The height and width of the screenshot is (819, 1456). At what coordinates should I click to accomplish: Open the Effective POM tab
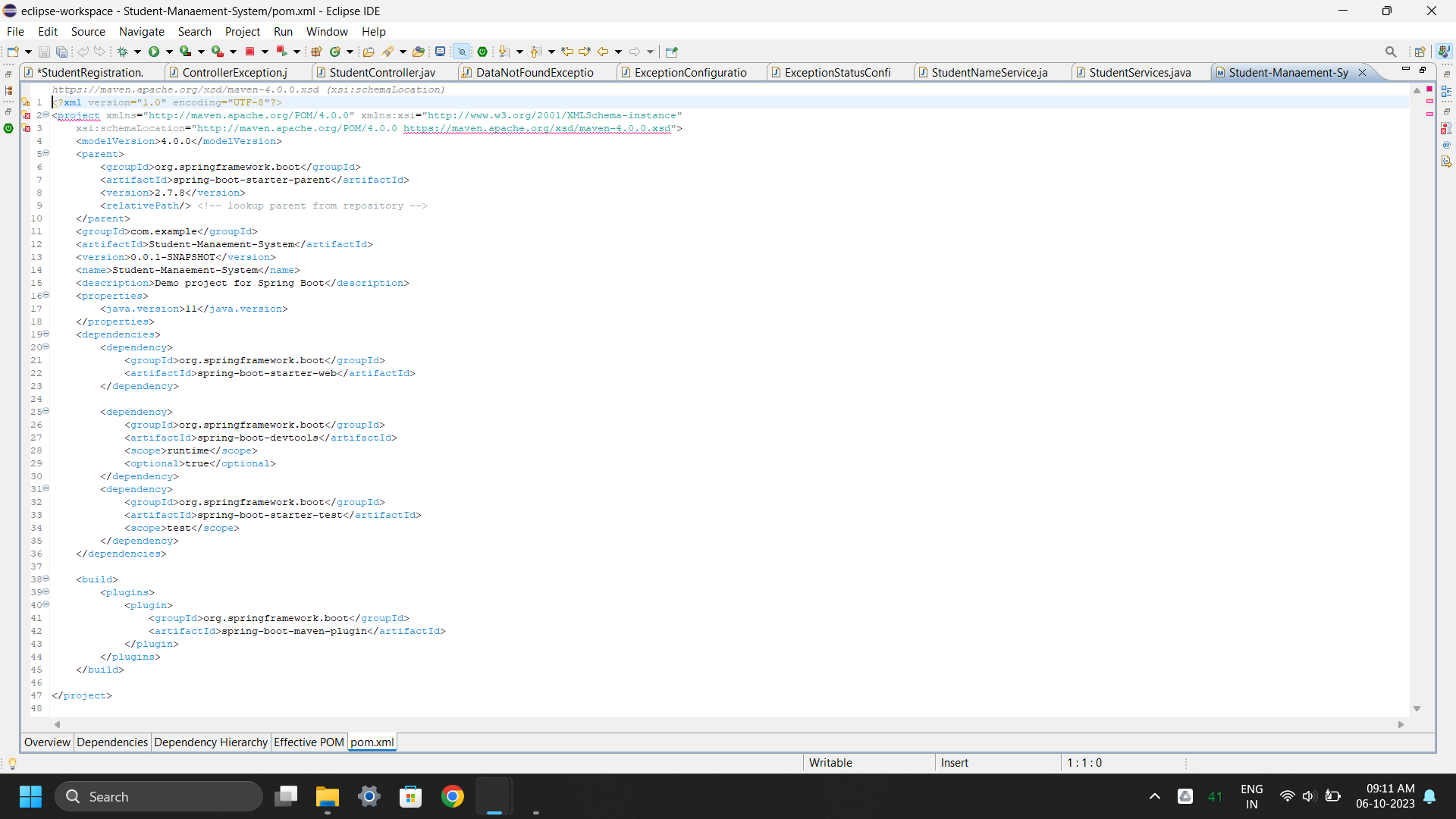point(309,742)
